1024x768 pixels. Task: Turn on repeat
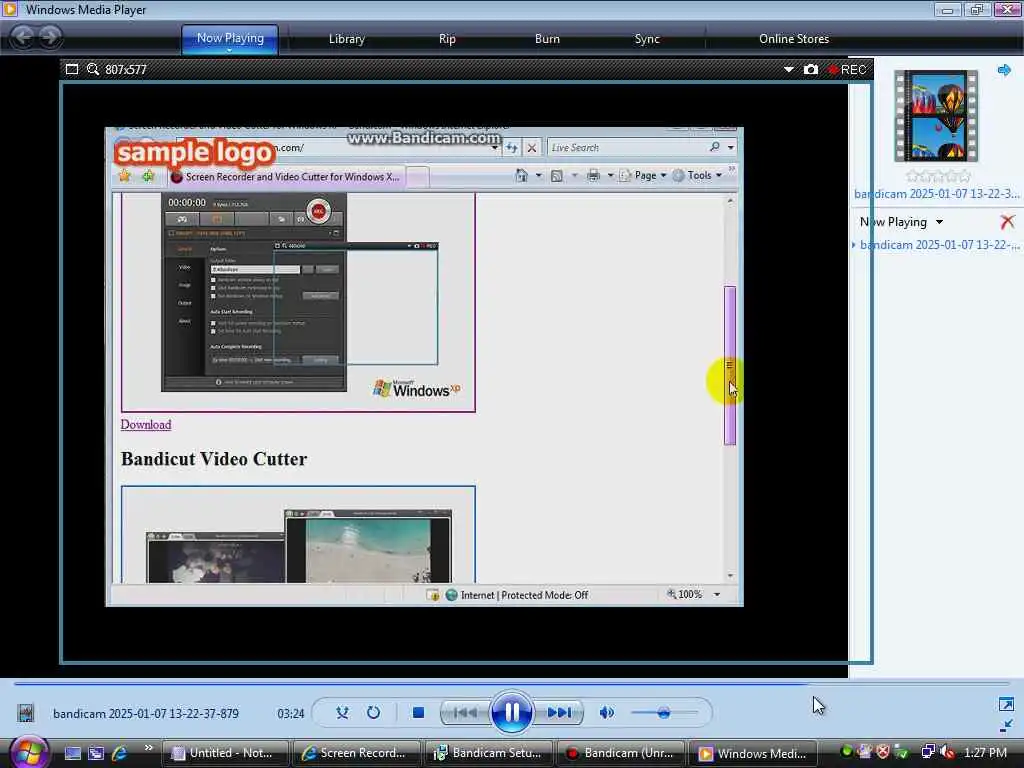[374, 712]
